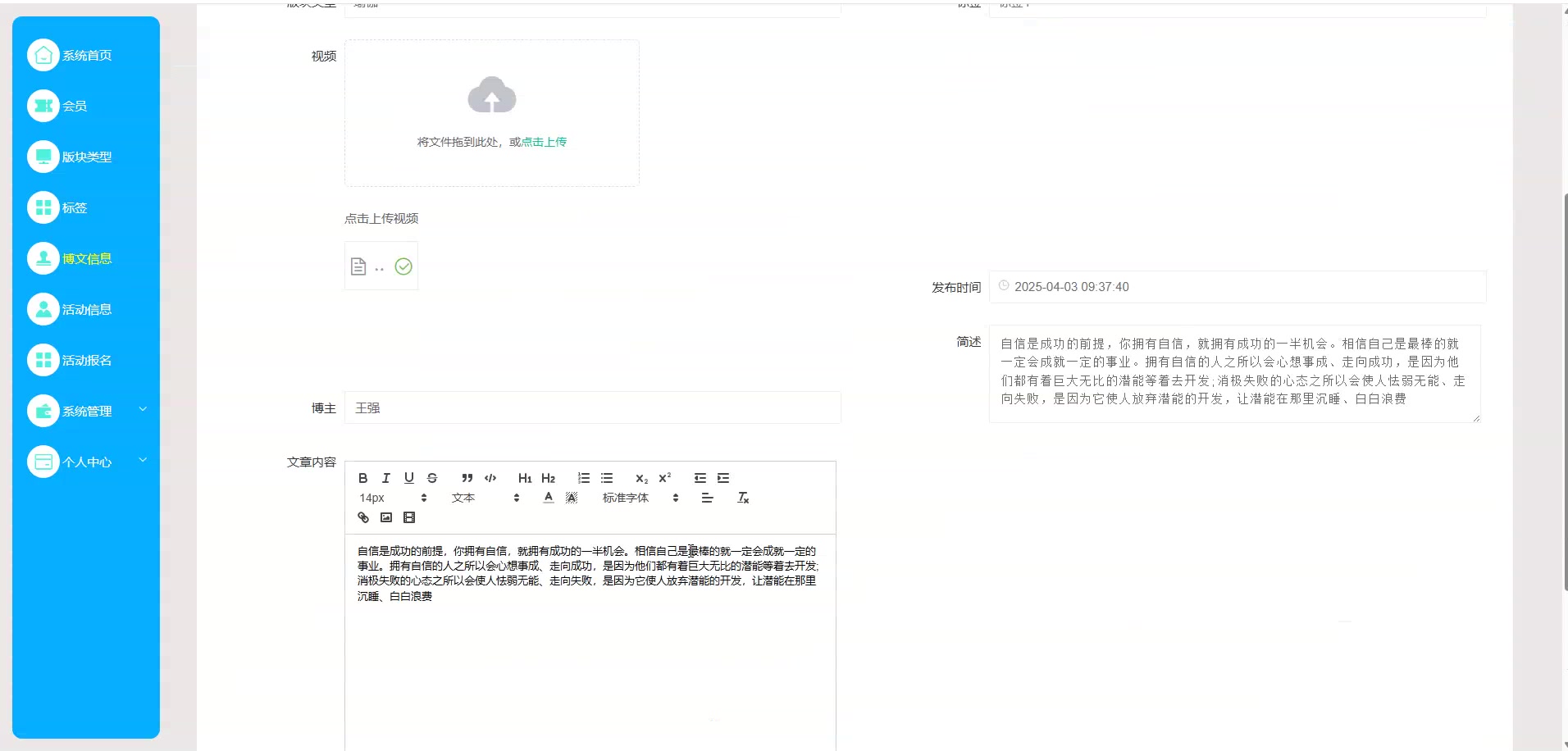This screenshot has height=751, width=1568.
Task: Insert an ordered list in the article
Action: pyautogui.click(x=583, y=478)
